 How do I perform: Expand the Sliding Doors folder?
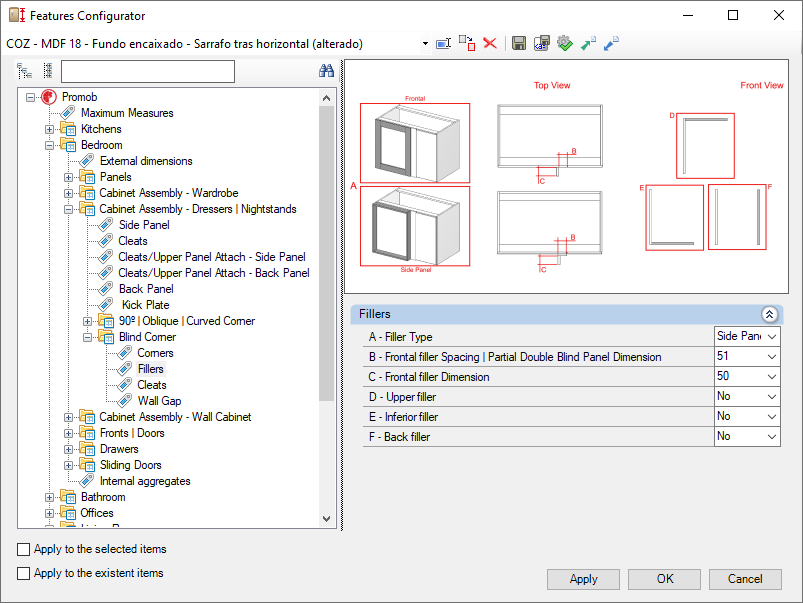(68, 465)
